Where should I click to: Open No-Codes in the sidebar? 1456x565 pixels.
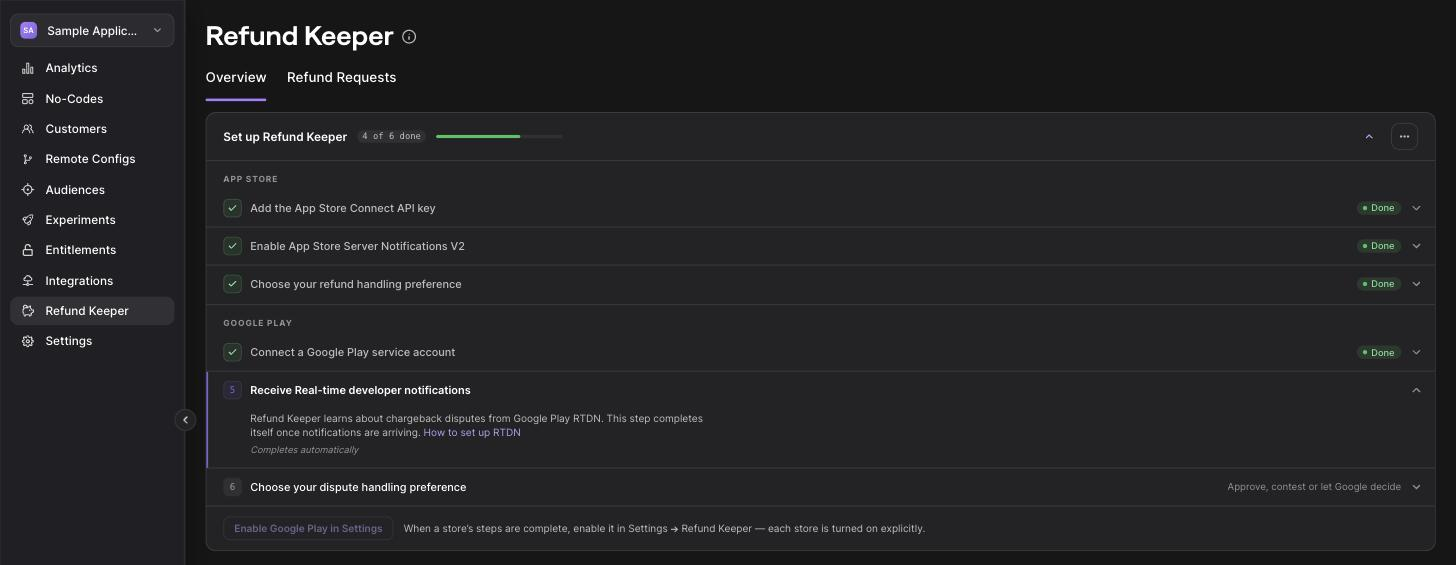92,99
